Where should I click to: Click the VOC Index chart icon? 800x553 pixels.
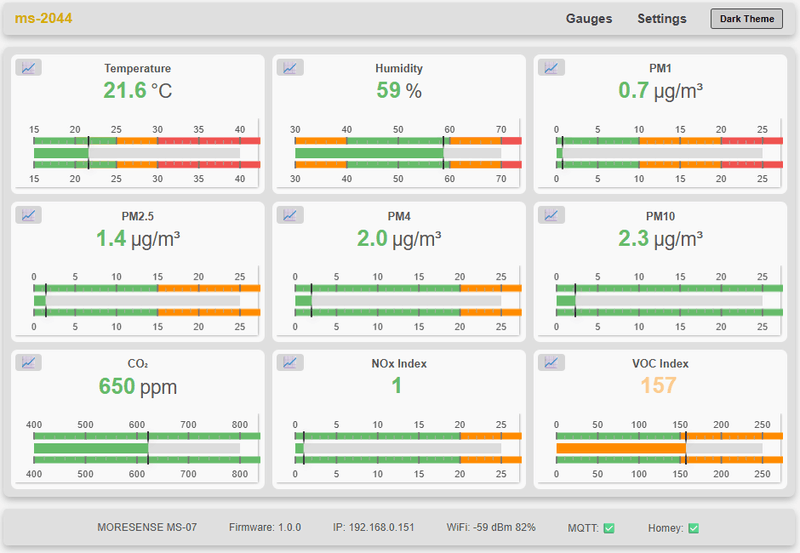pos(551,362)
